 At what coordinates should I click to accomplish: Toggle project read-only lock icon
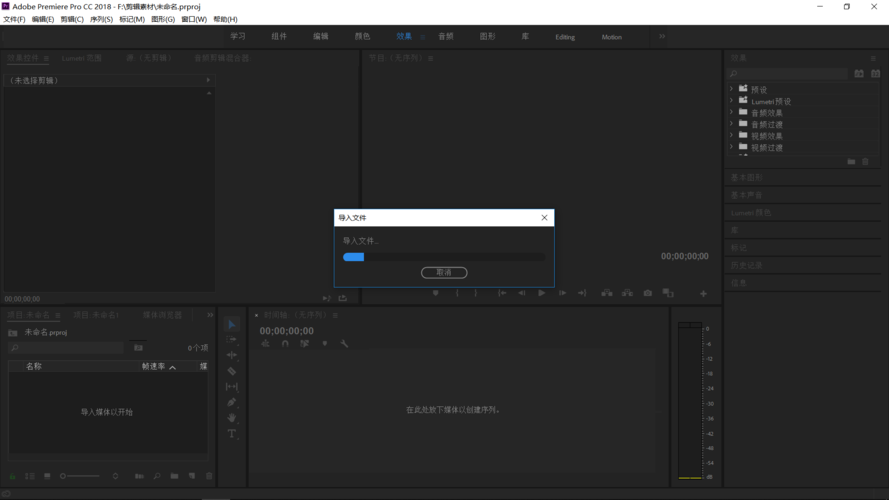(x=13, y=476)
